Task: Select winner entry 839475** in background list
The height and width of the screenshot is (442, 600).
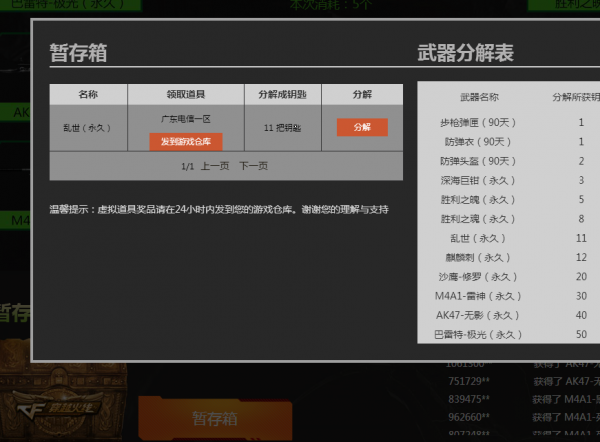Action: click(469, 399)
